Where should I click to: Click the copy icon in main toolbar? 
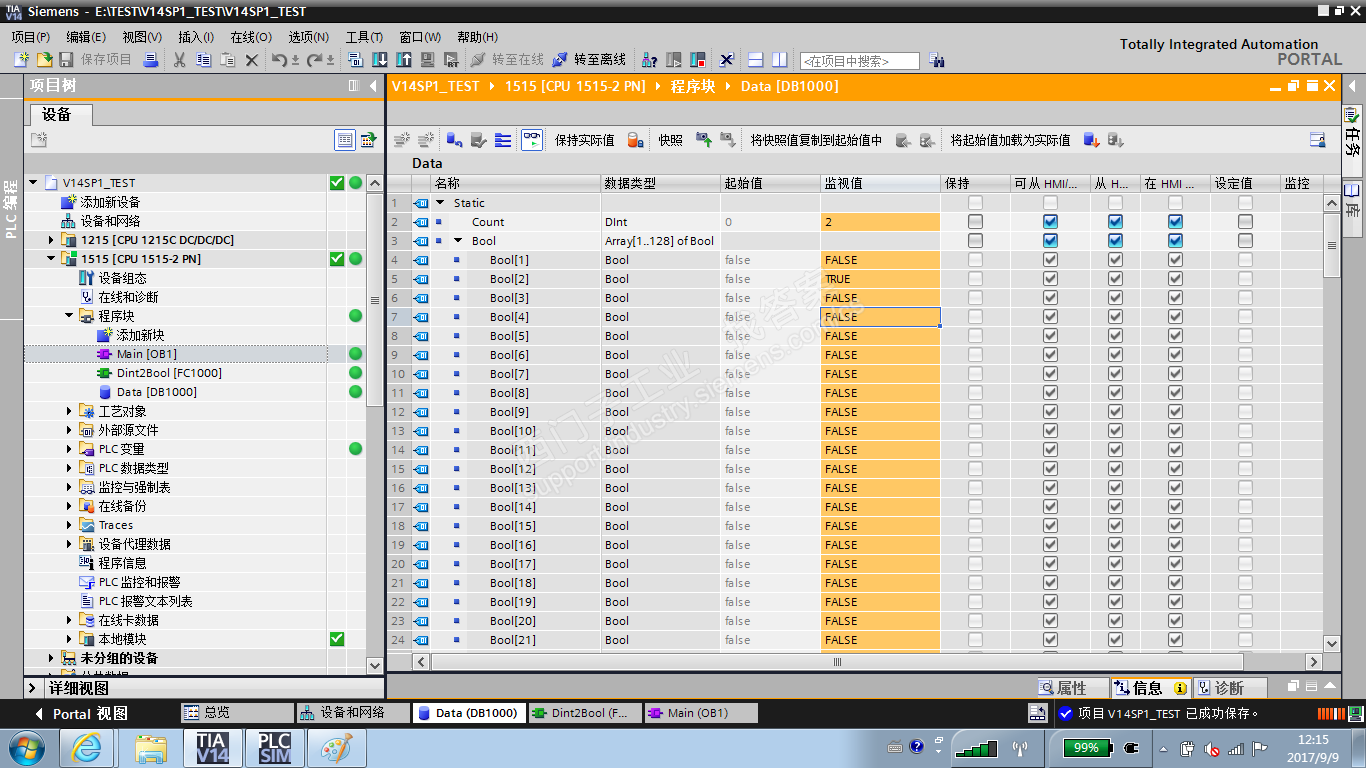(204, 60)
